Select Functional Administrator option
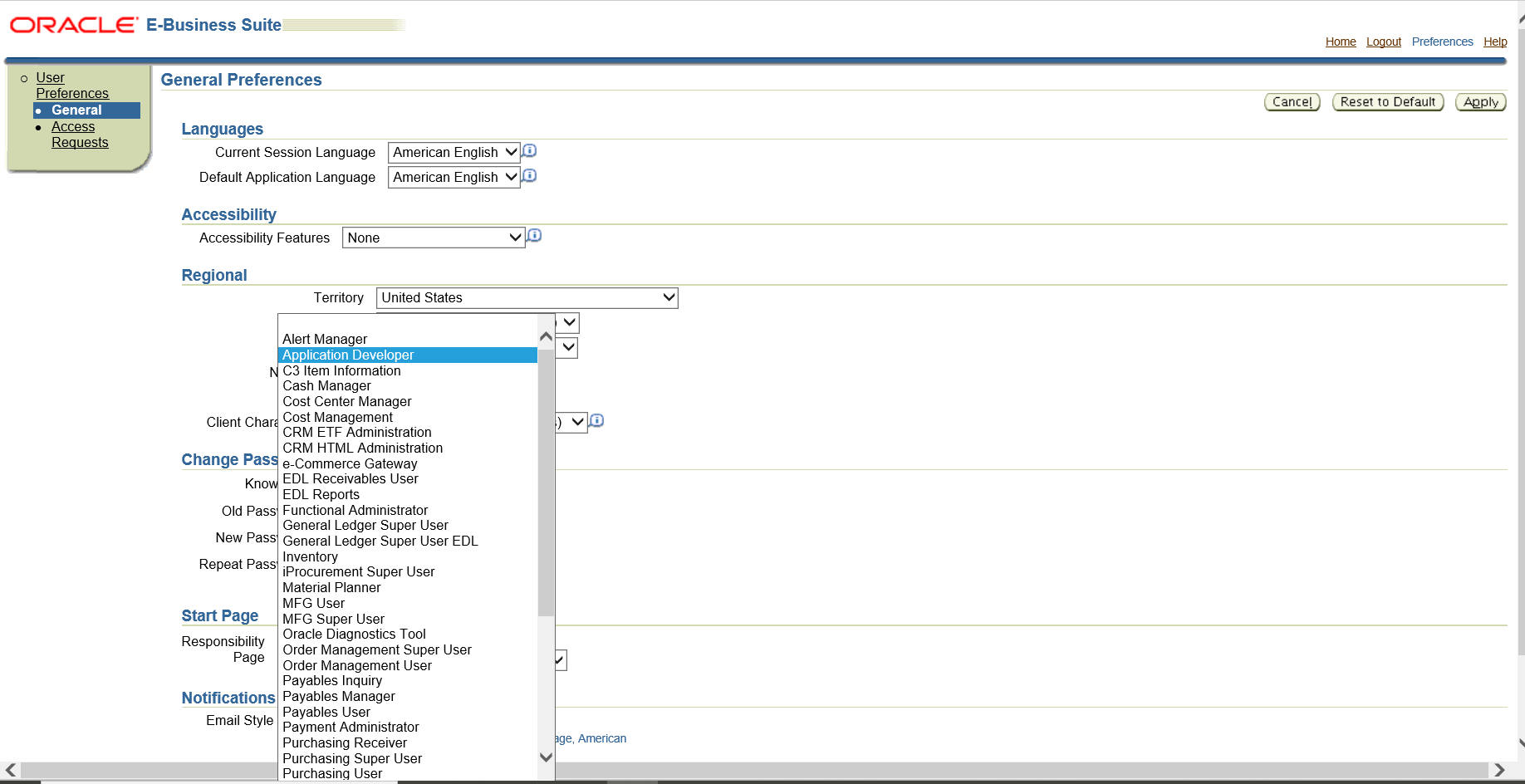 point(408,511)
